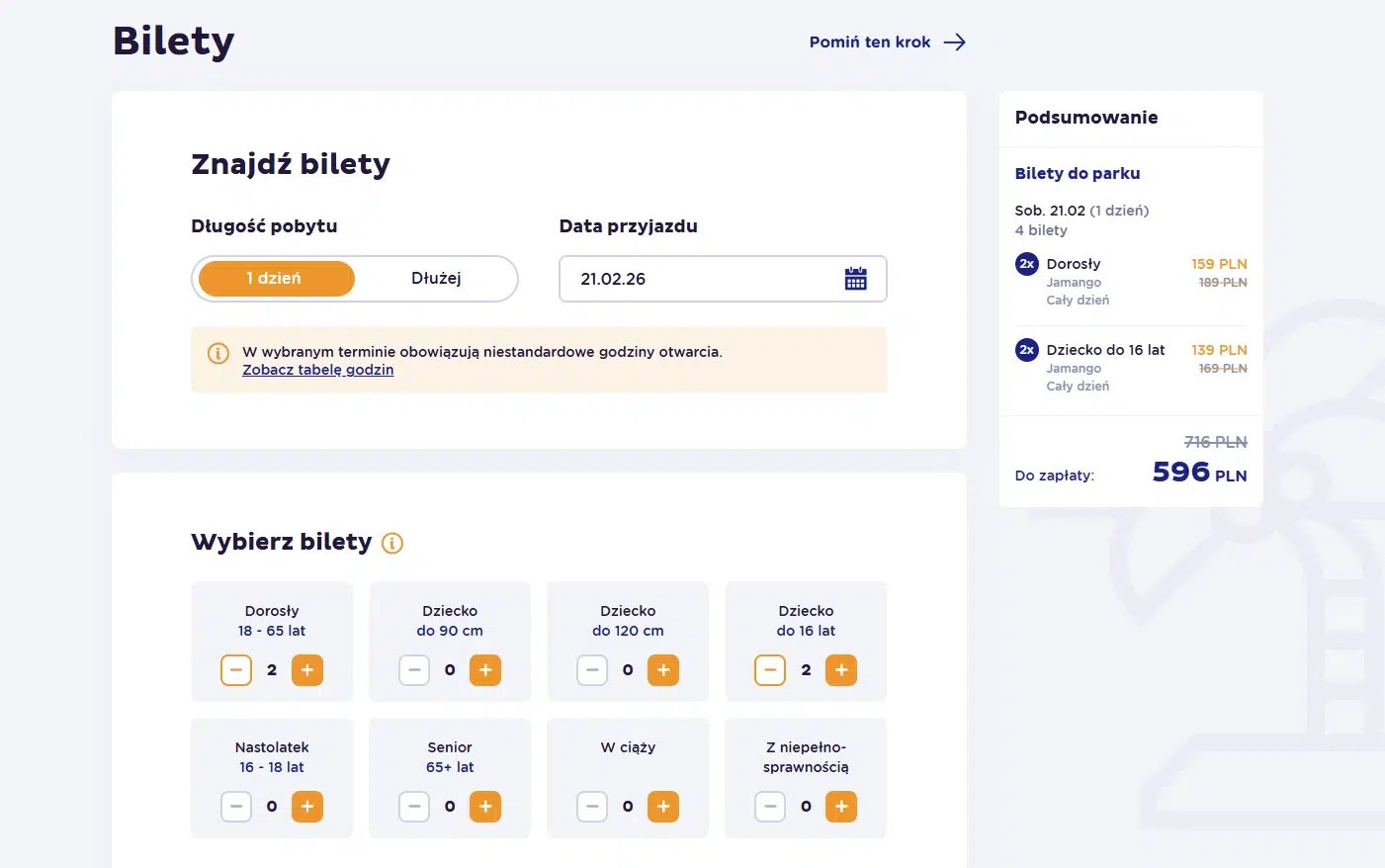This screenshot has height=868, width=1385.
Task: Add a Senior 65+ lat ticket
Action: click(485, 807)
